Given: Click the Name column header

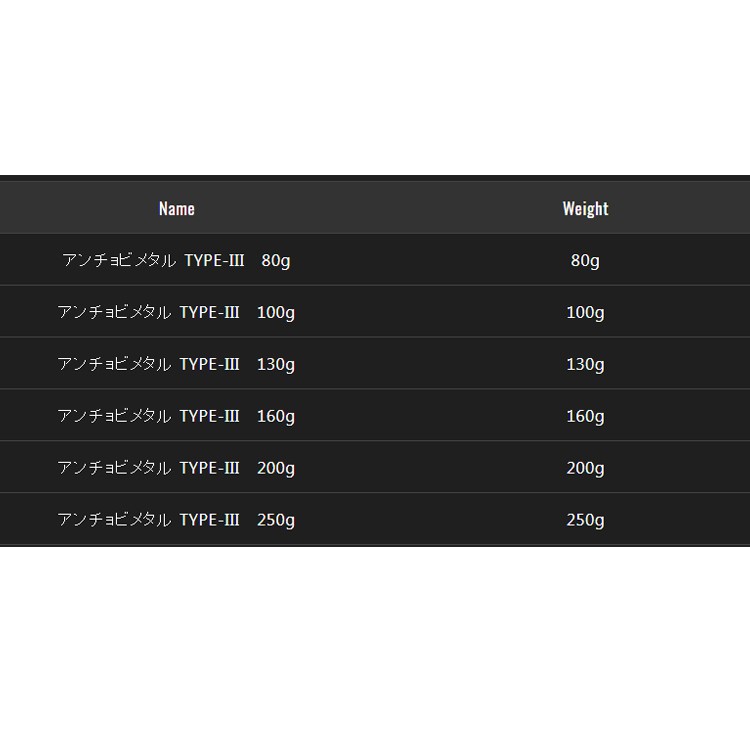Looking at the screenshot, I should coord(177,209).
